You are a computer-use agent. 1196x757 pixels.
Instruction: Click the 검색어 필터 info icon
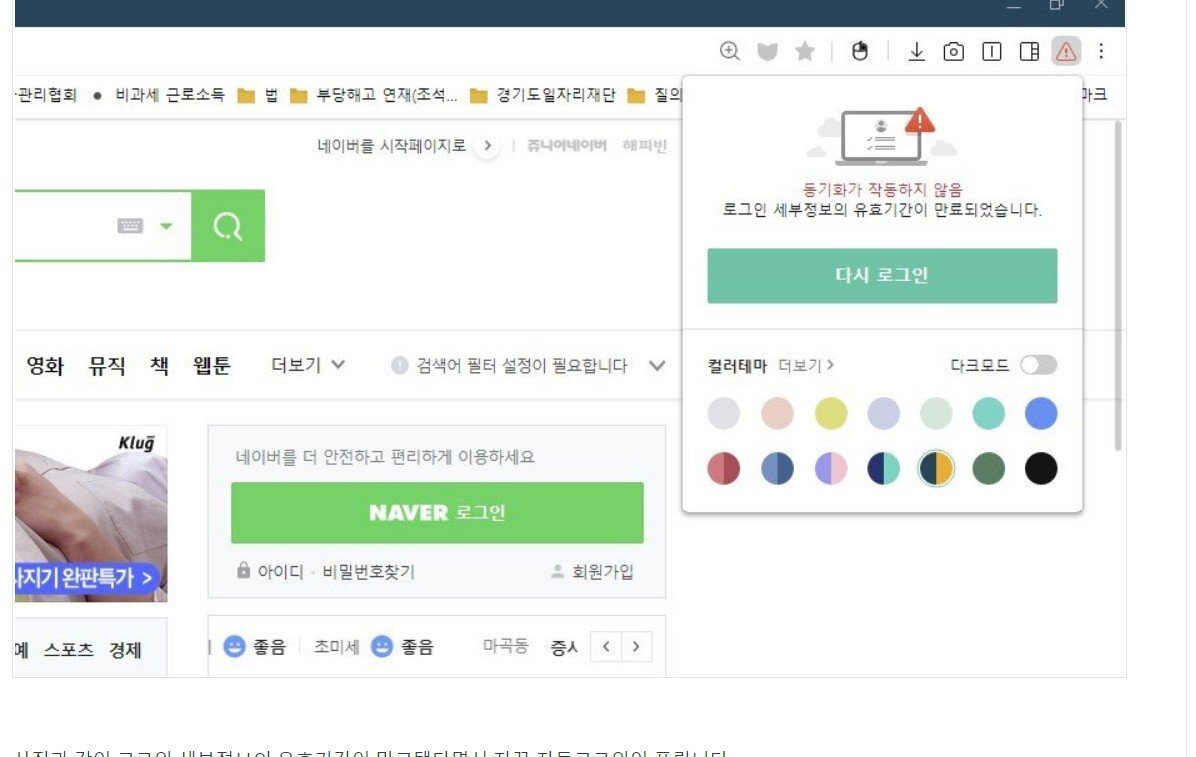pos(400,366)
